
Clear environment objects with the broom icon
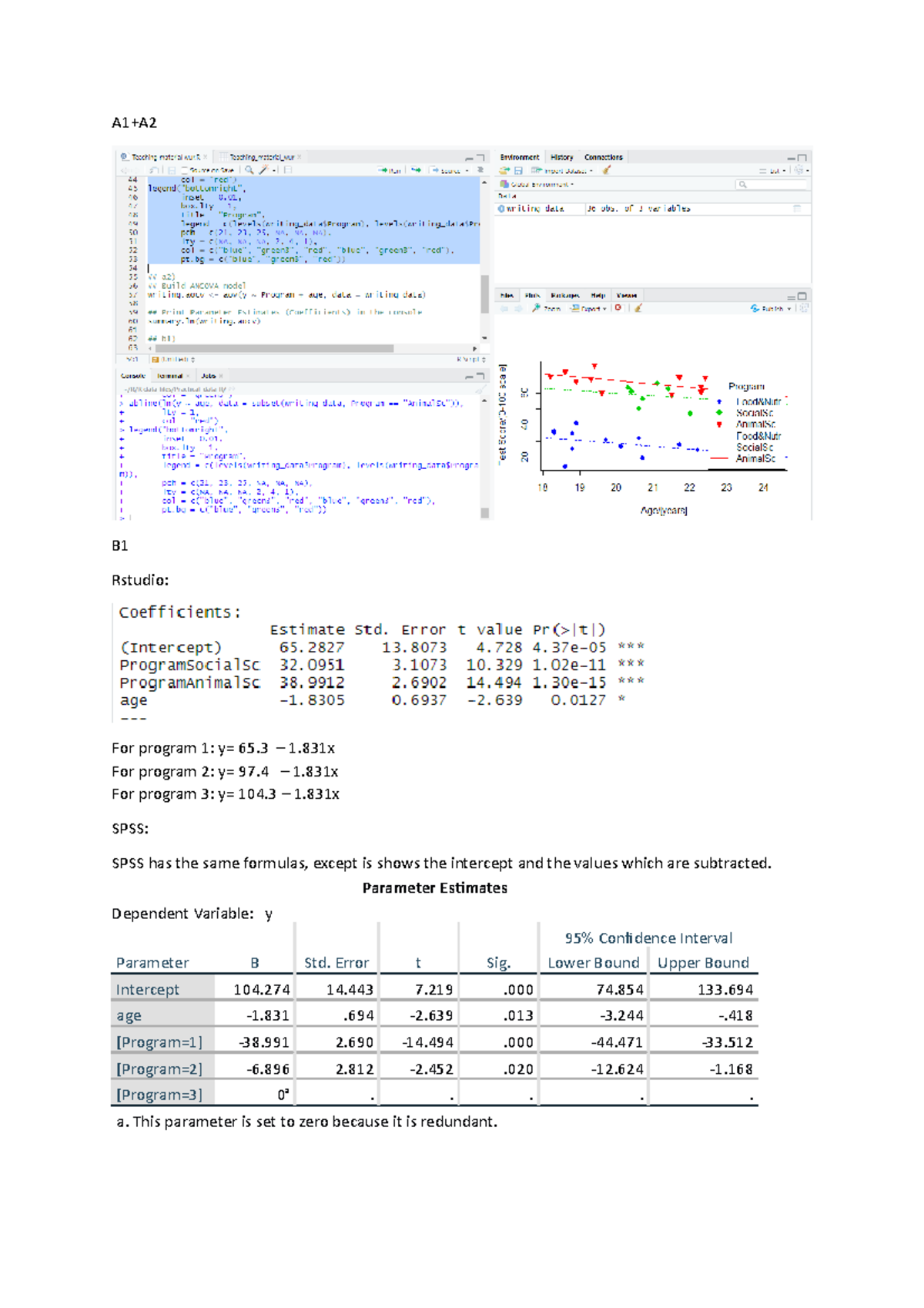pos(607,170)
